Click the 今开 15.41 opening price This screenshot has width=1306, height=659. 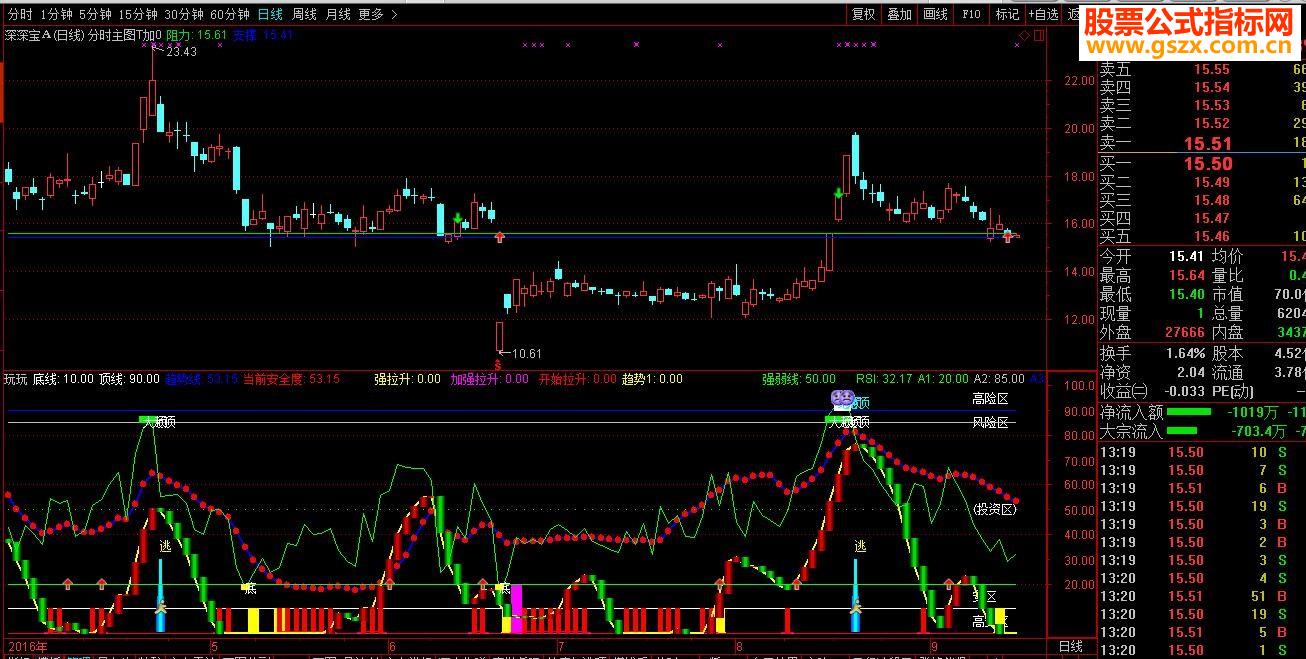click(1186, 256)
